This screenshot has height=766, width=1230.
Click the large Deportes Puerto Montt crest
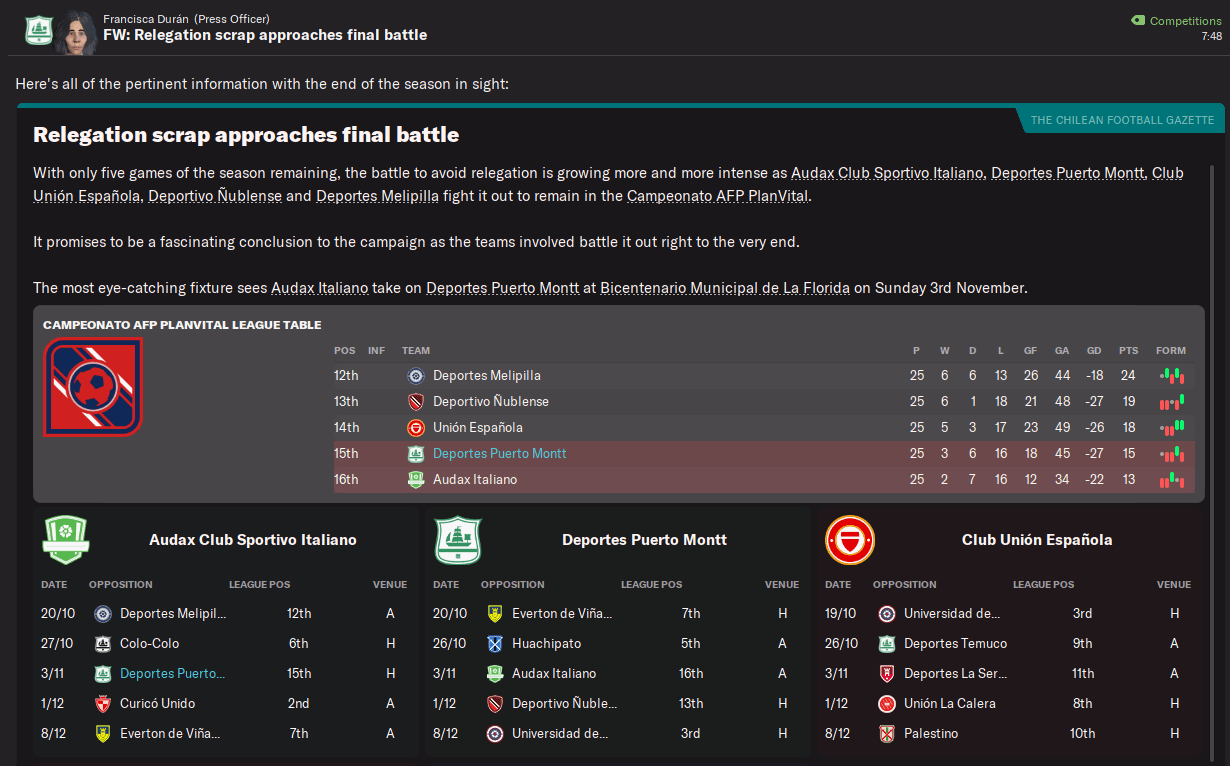(x=458, y=540)
